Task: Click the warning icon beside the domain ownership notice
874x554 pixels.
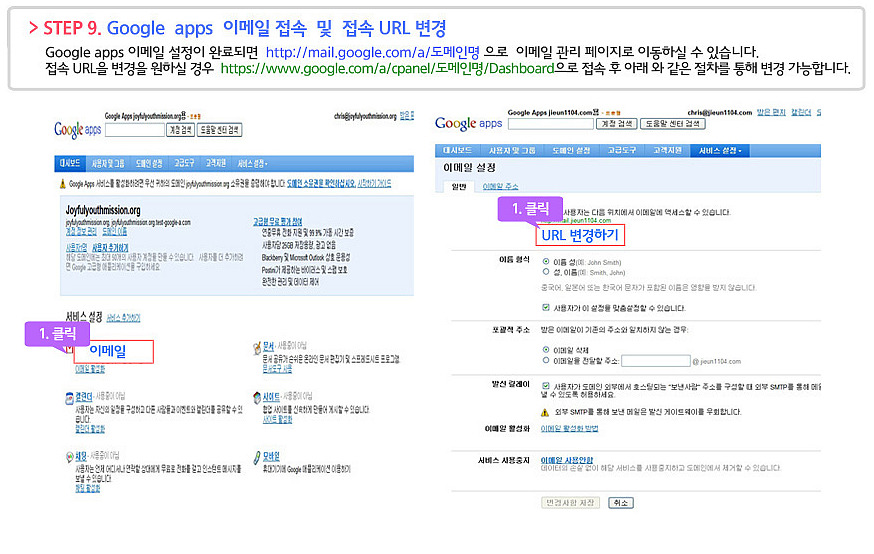Action: point(63,184)
